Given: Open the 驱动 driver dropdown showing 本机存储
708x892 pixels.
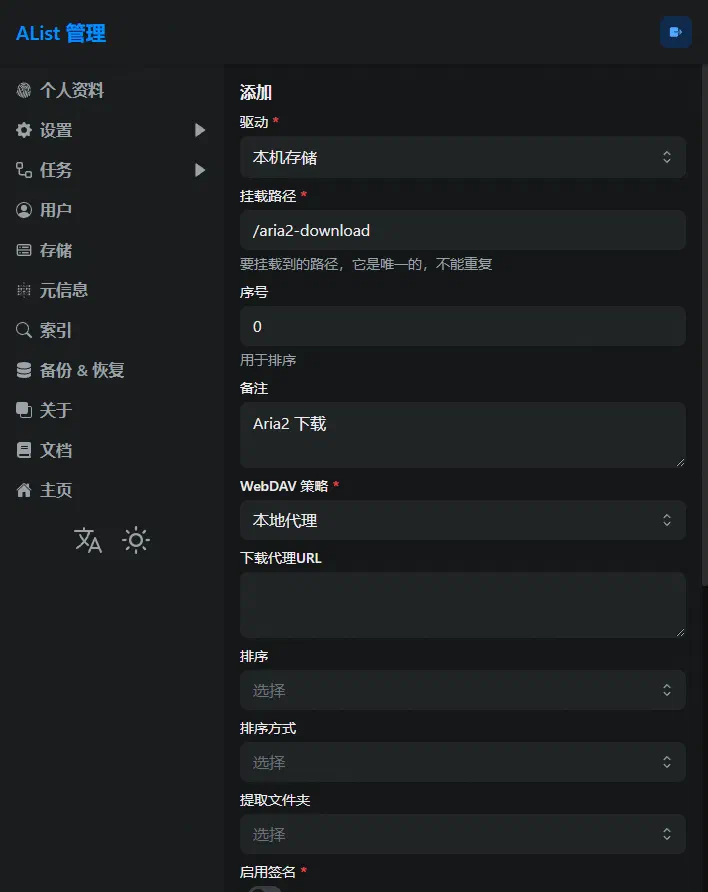Looking at the screenshot, I should coord(462,157).
